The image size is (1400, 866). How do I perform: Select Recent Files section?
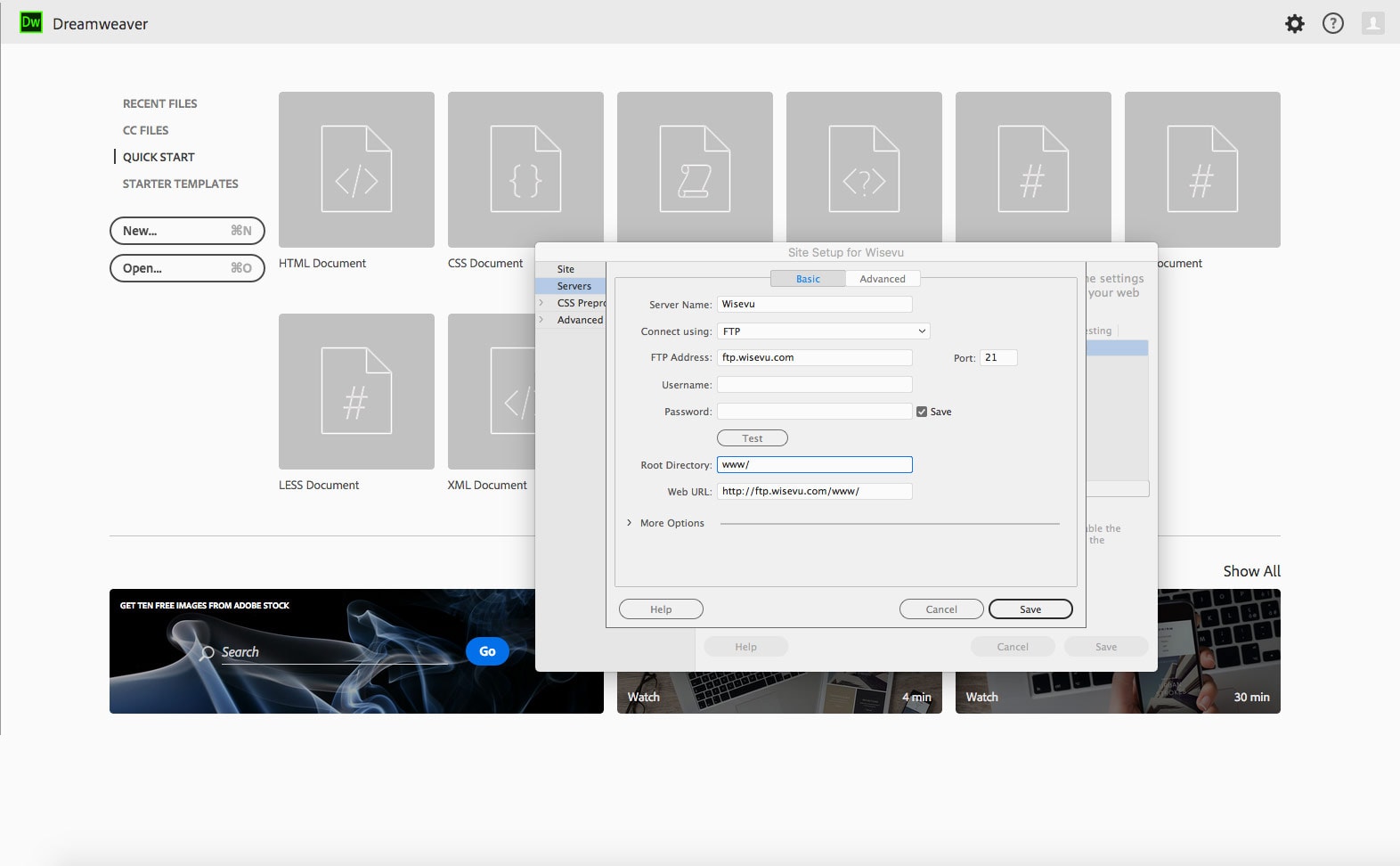tap(160, 103)
